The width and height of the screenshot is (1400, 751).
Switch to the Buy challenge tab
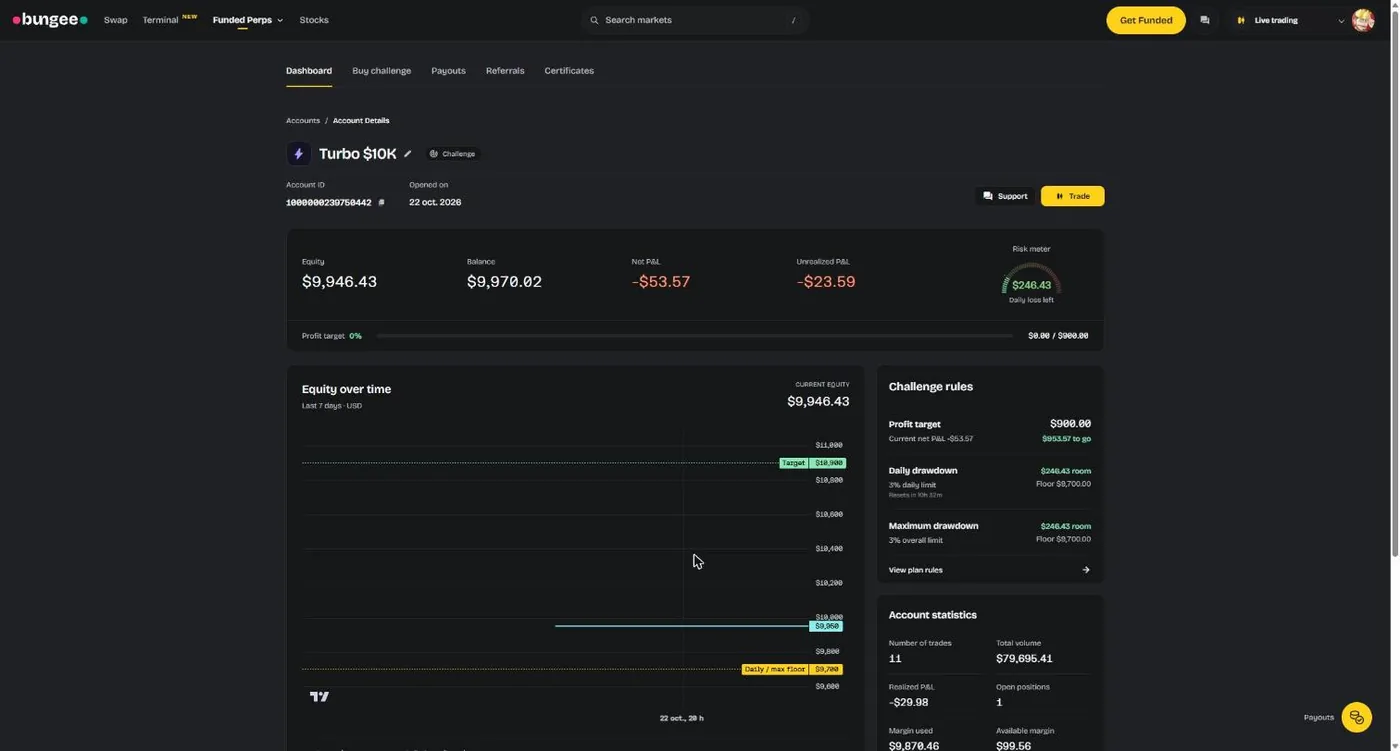[381, 71]
